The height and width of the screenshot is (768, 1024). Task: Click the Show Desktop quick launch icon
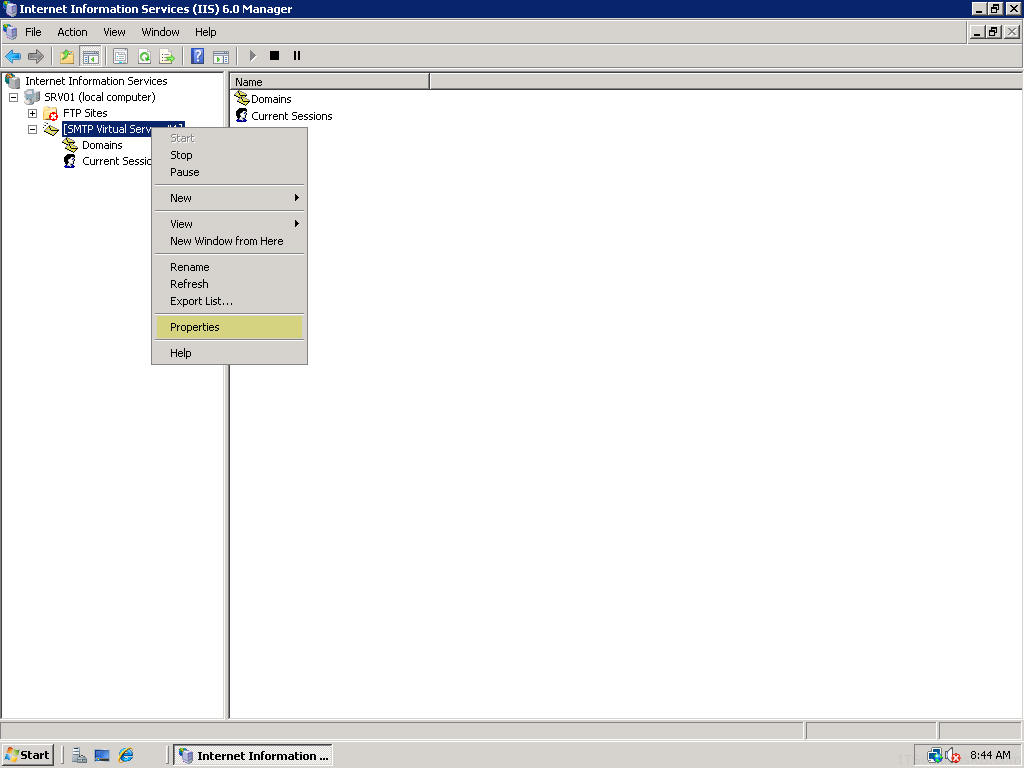[x=102, y=756]
